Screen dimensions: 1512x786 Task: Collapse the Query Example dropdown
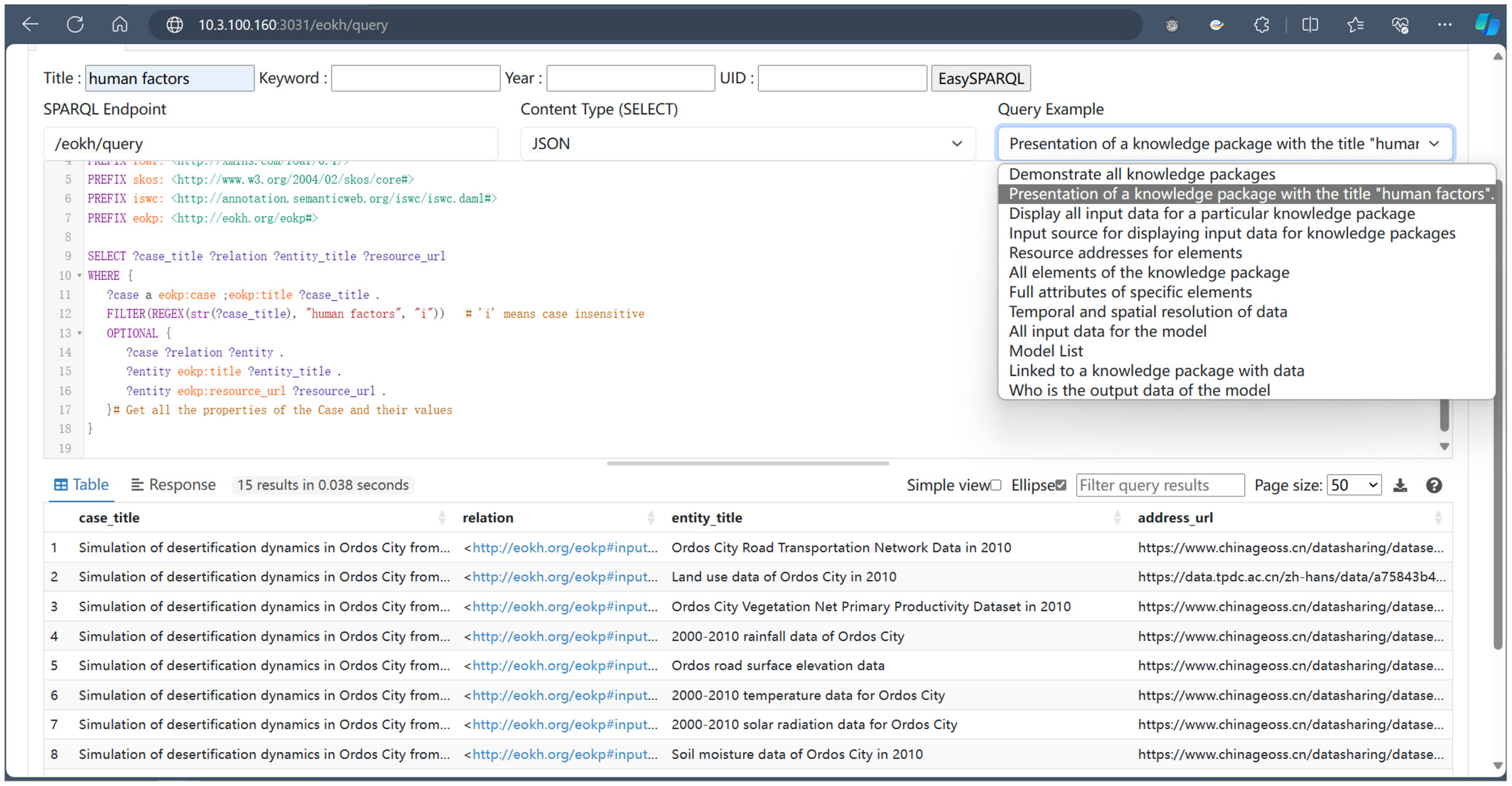(1226, 144)
